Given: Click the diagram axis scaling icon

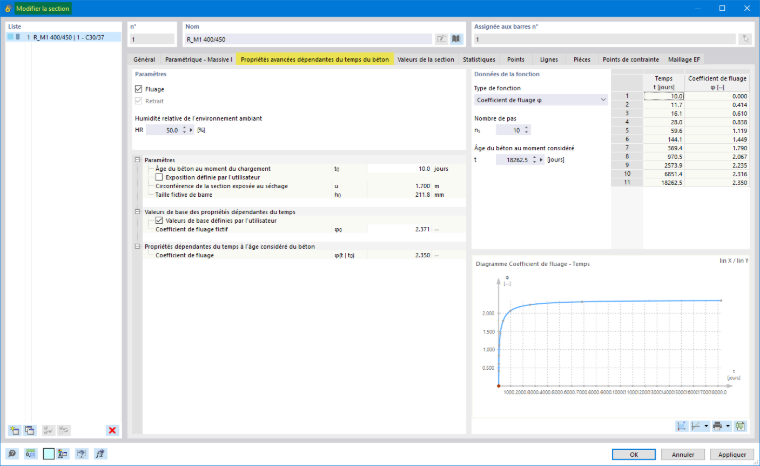Looking at the screenshot, I should click(696, 426).
